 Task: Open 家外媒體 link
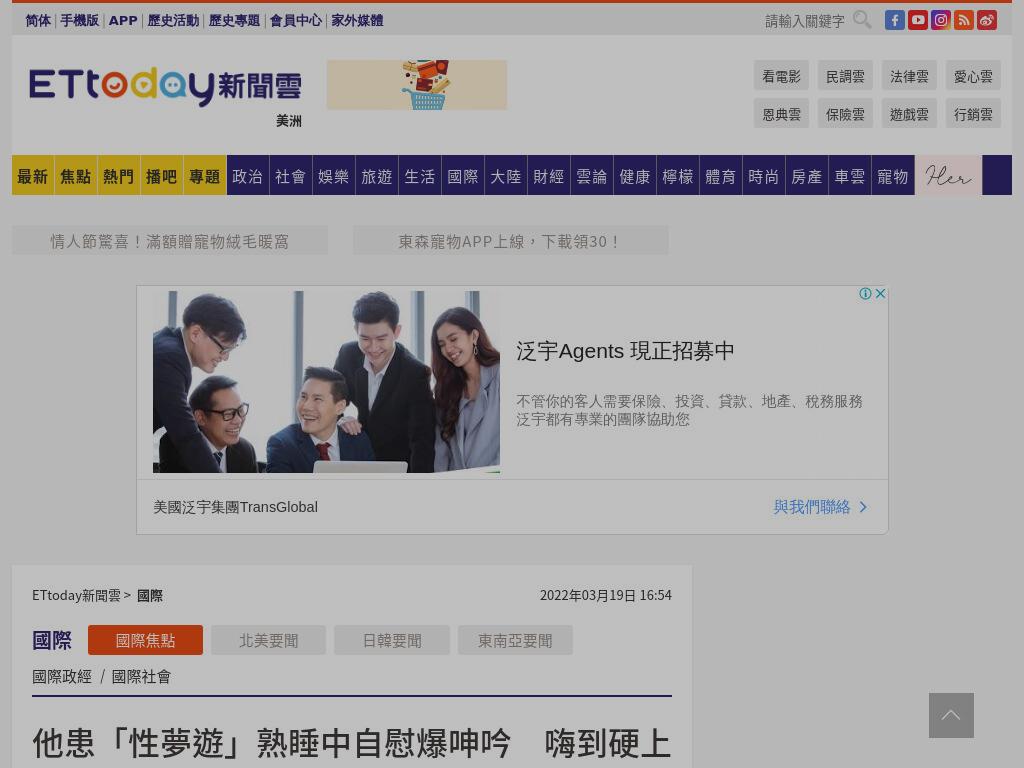click(x=357, y=21)
